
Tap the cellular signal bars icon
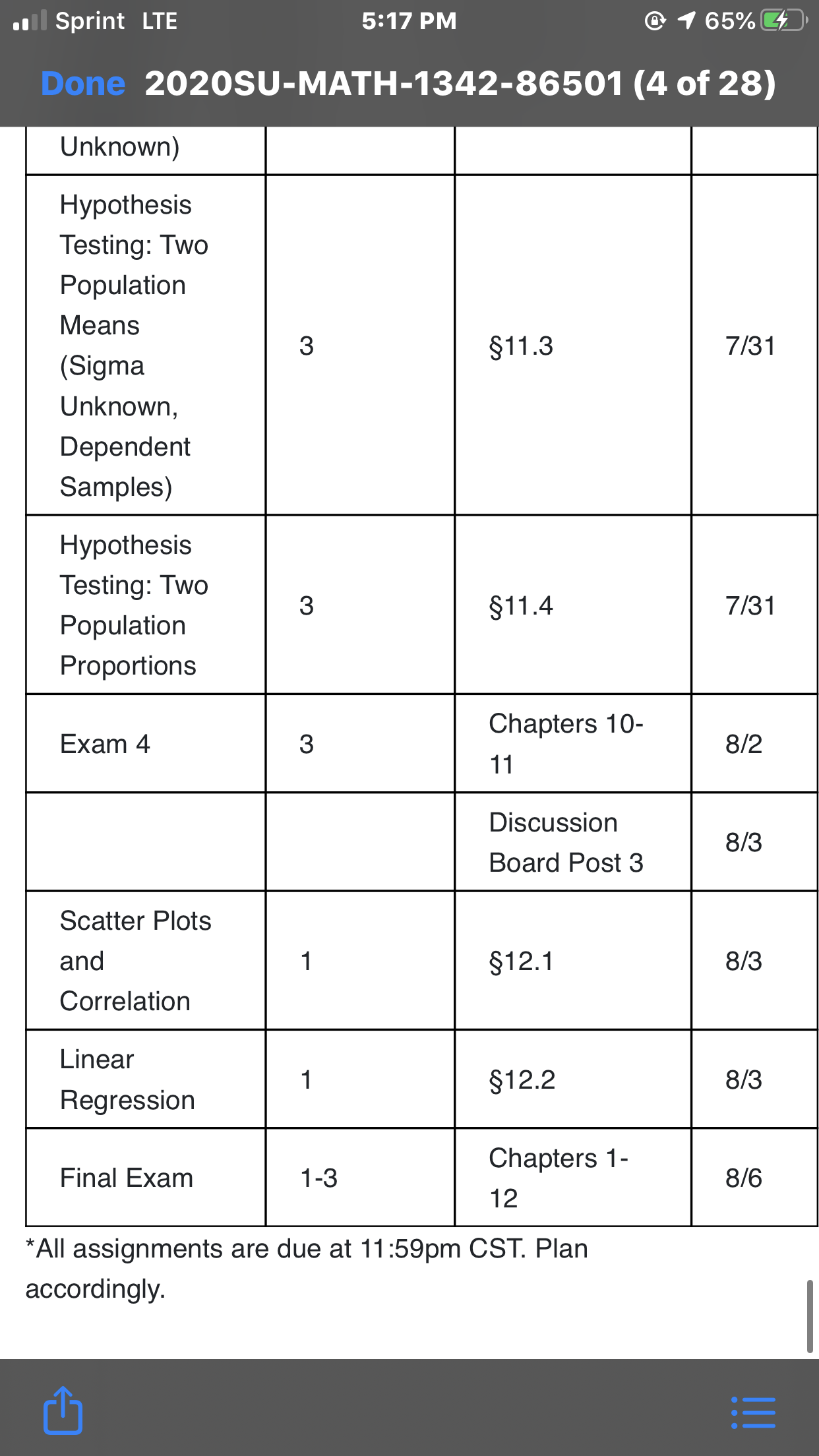pyautogui.click(x=30, y=21)
